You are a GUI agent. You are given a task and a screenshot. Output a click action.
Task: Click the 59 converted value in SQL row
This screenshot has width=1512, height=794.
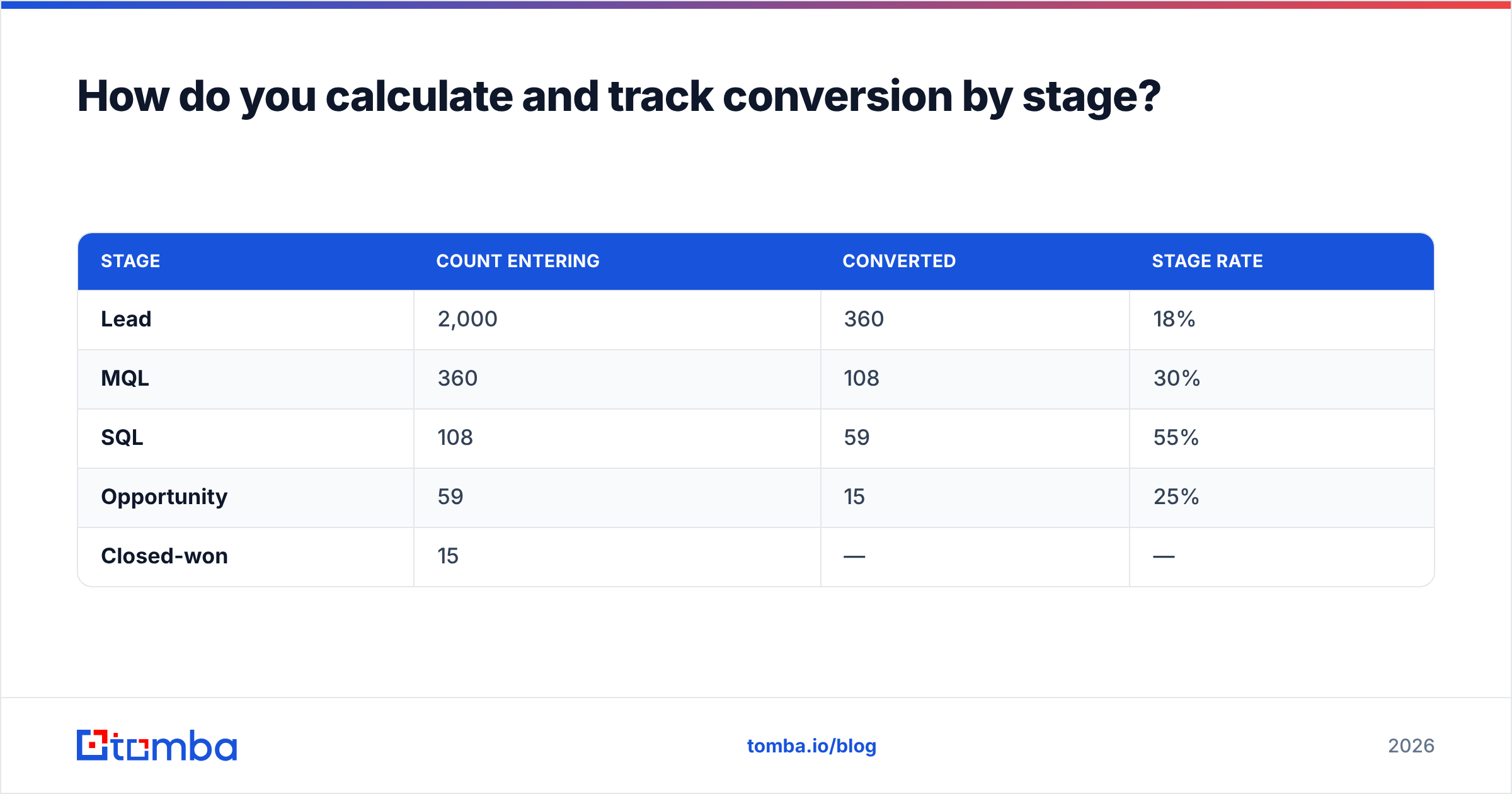[x=857, y=437]
